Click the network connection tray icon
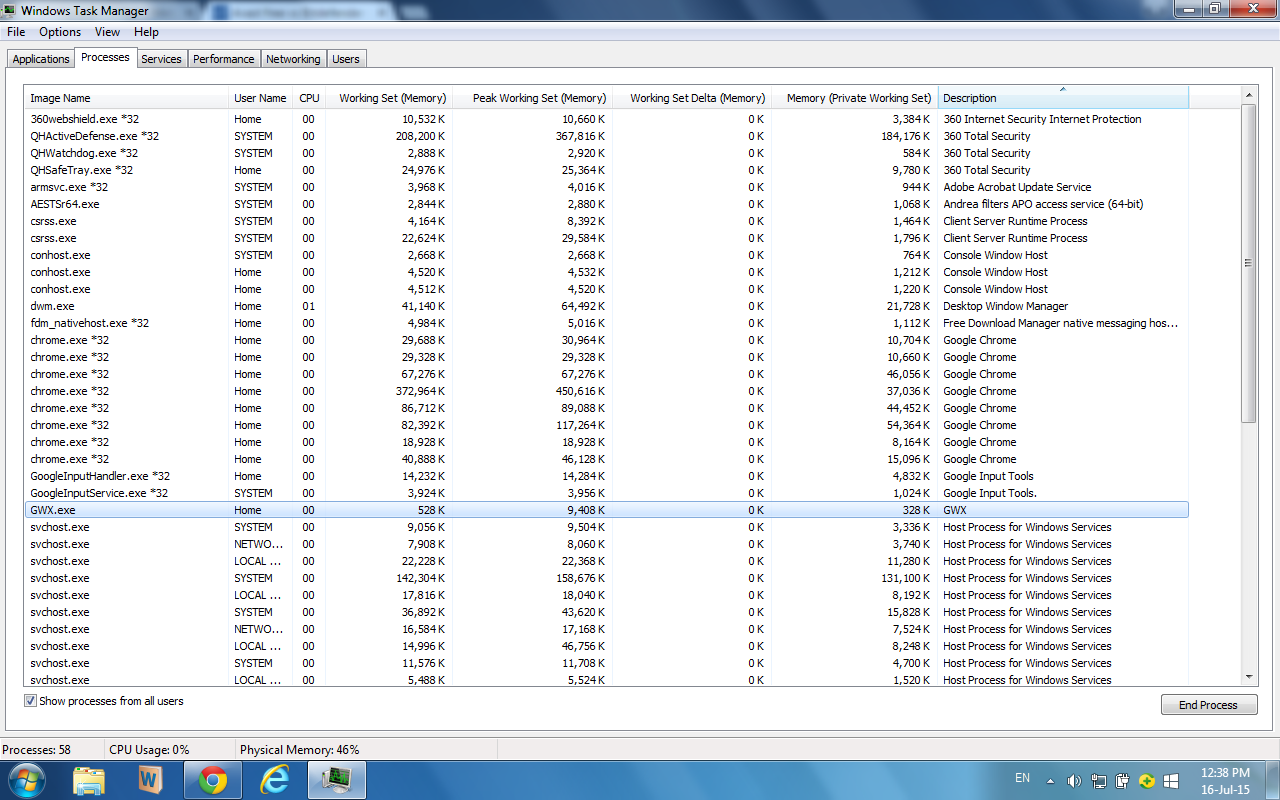1280x800 pixels. tap(1099, 781)
